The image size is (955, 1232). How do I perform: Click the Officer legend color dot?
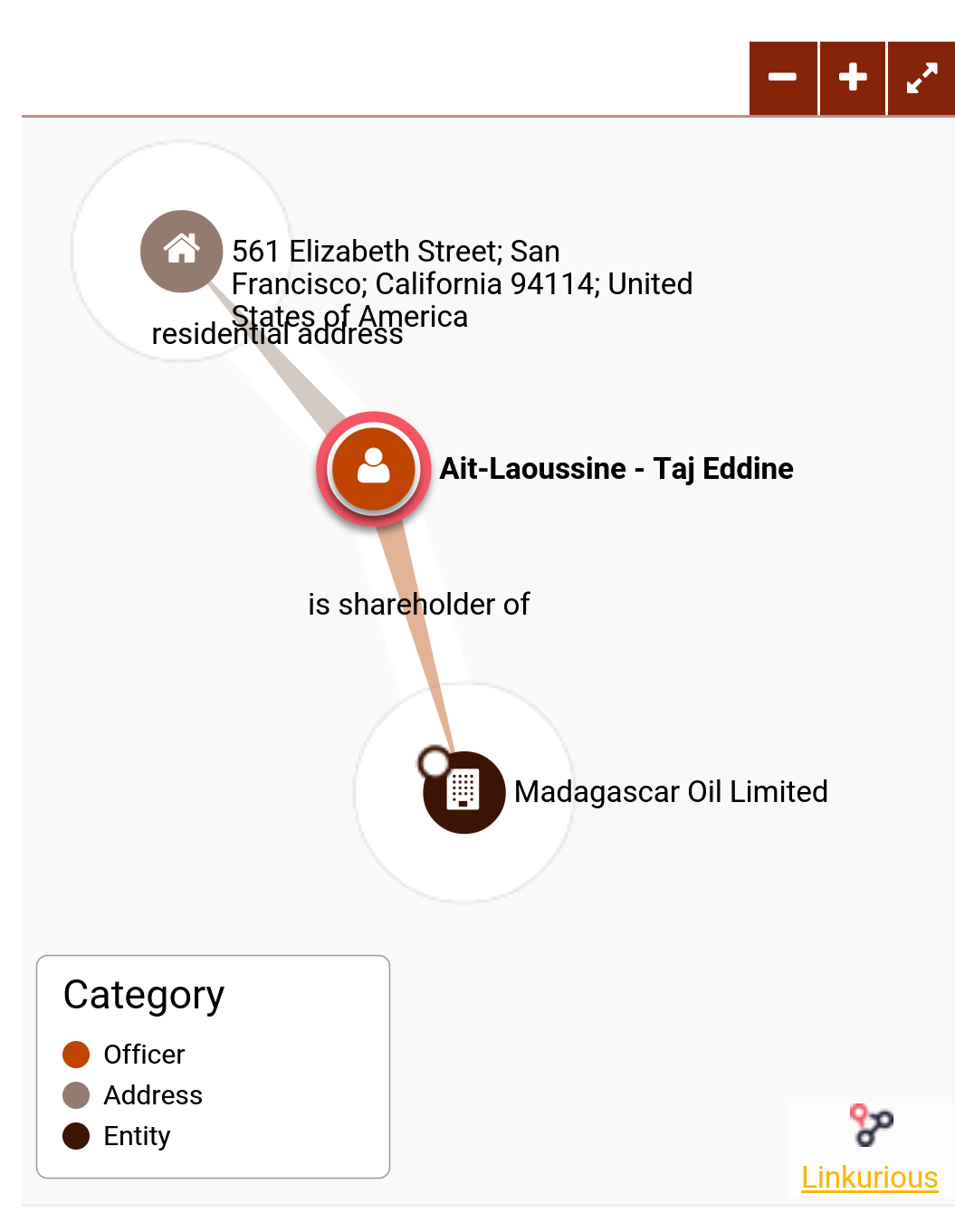(x=76, y=1055)
